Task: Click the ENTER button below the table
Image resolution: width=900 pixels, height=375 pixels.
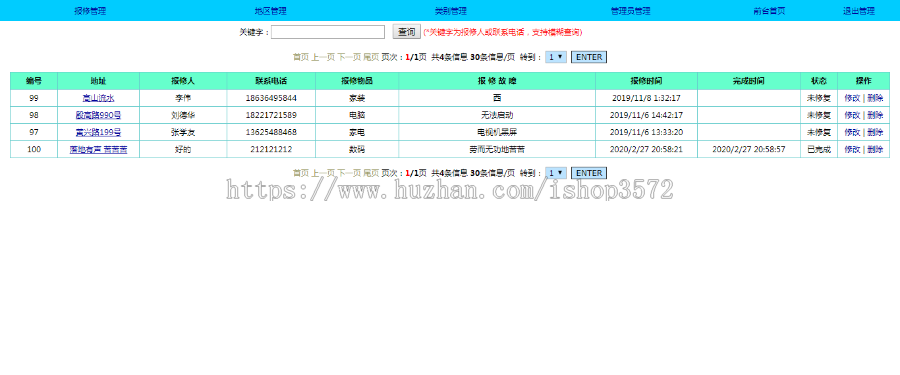Action: coord(588,173)
